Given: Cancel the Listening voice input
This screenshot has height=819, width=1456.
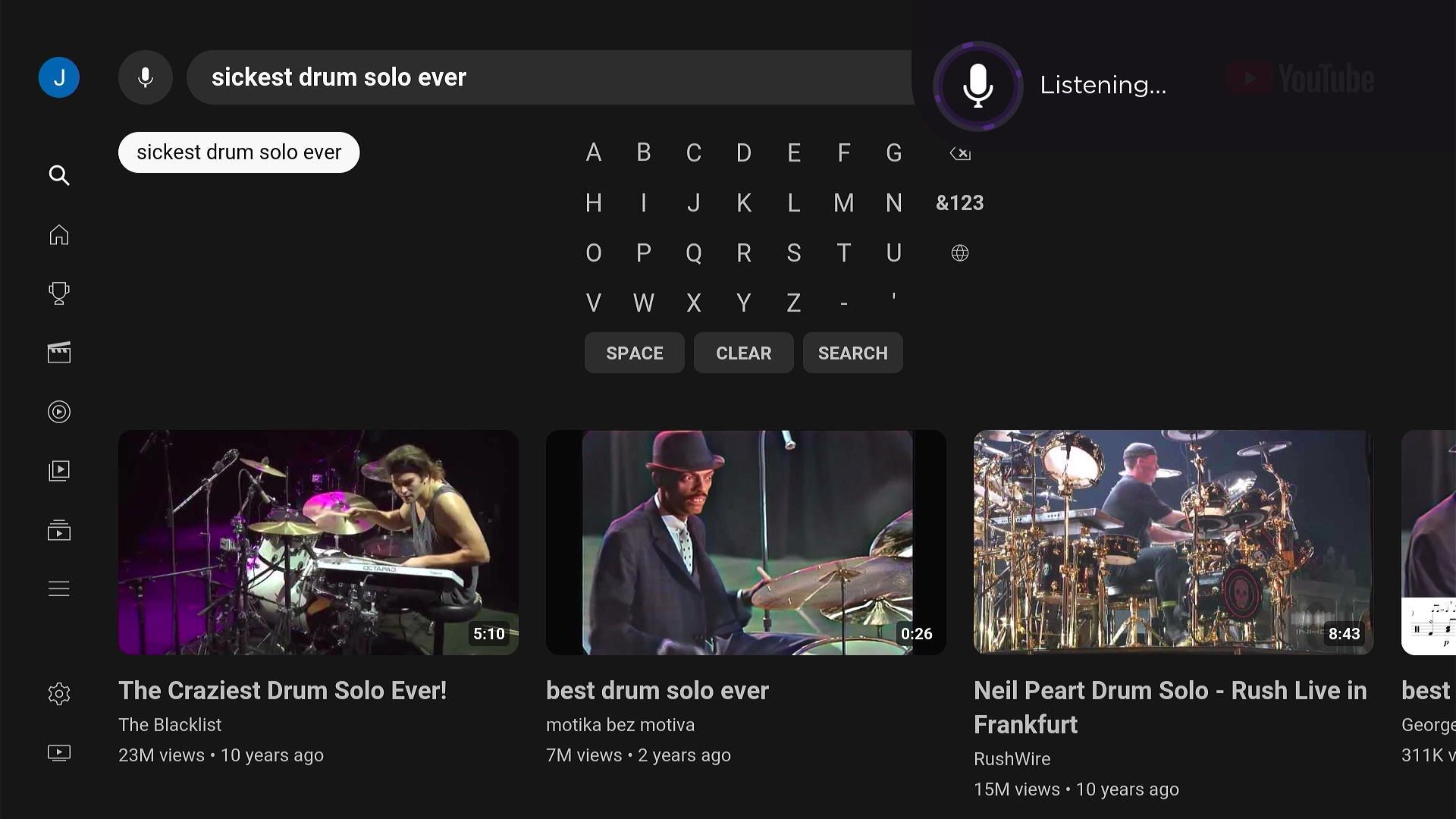Looking at the screenshot, I should pos(977,86).
